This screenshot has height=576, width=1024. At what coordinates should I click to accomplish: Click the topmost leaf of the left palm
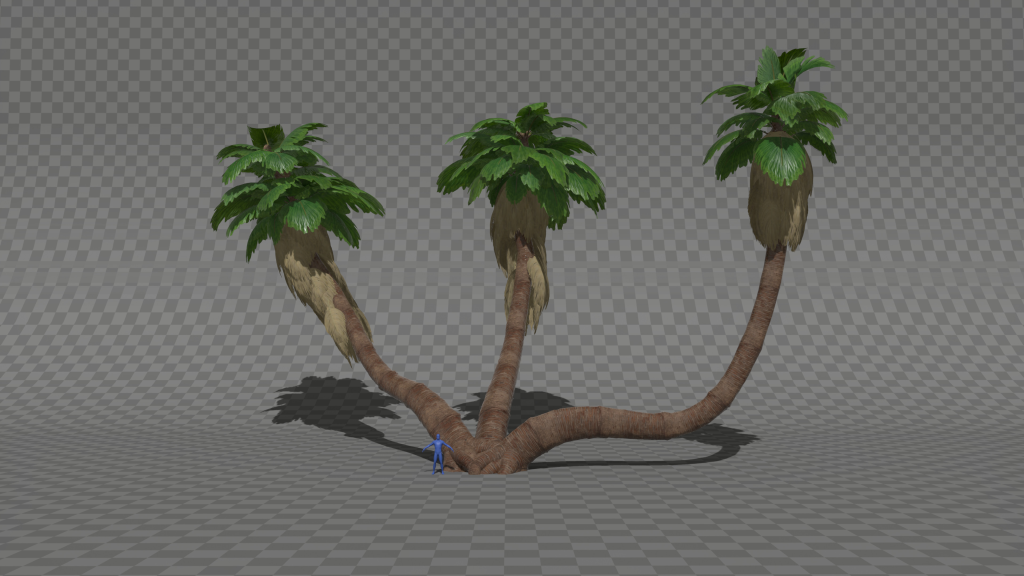coord(266,135)
